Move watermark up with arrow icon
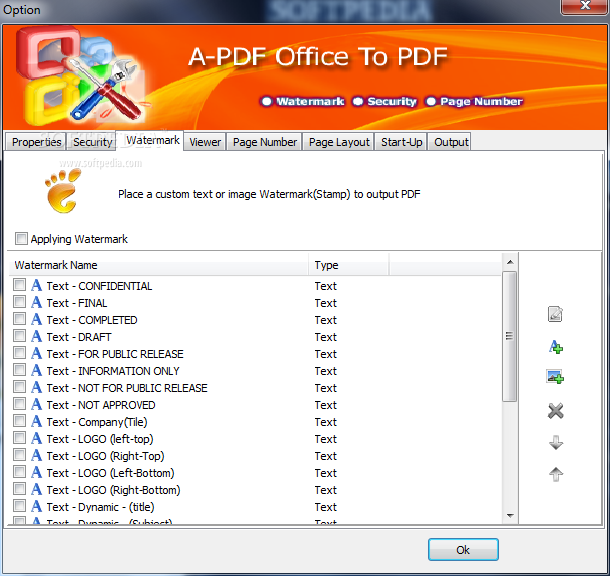The width and height of the screenshot is (610, 576). click(556, 474)
